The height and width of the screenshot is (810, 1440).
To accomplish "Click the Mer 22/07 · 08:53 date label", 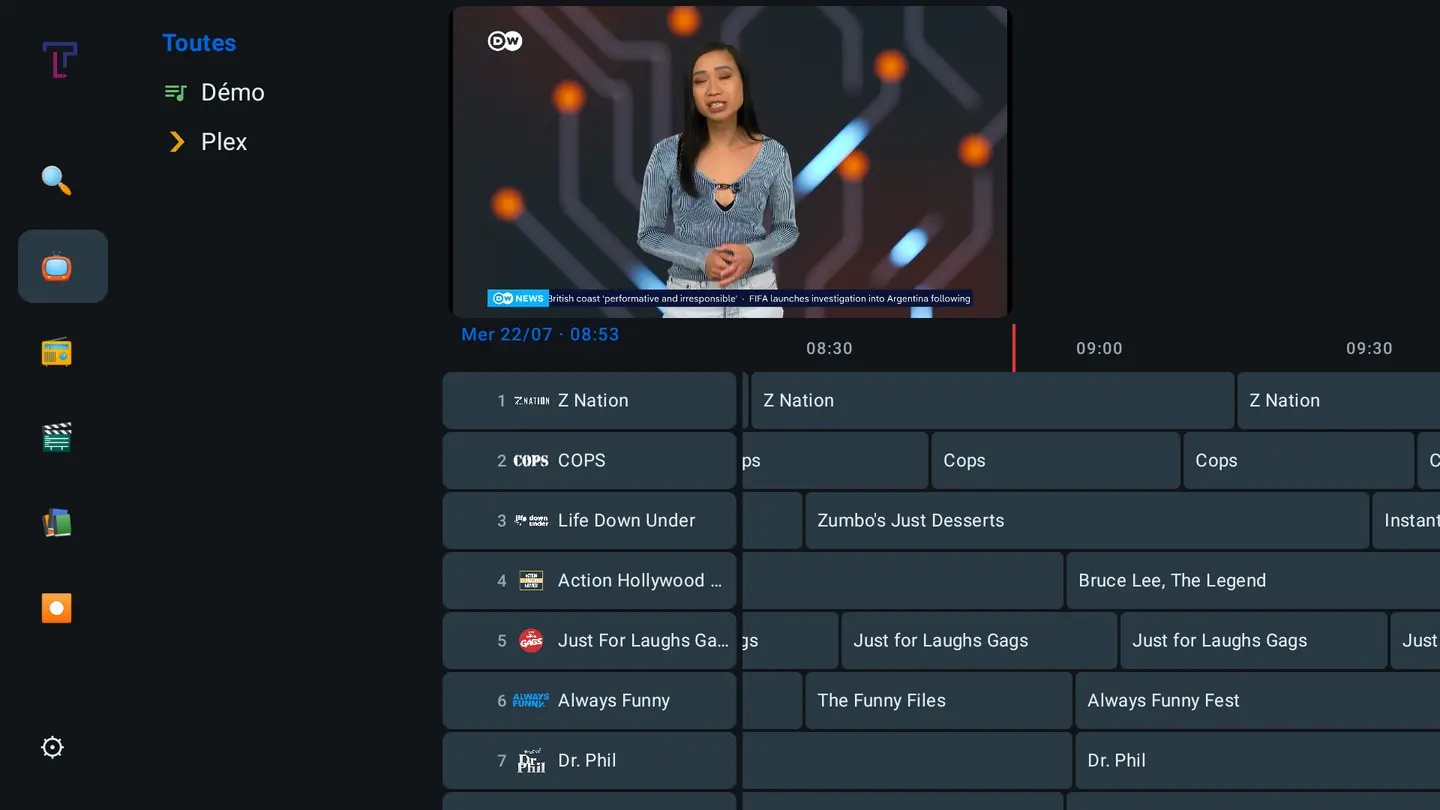I will [x=540, y=334].
